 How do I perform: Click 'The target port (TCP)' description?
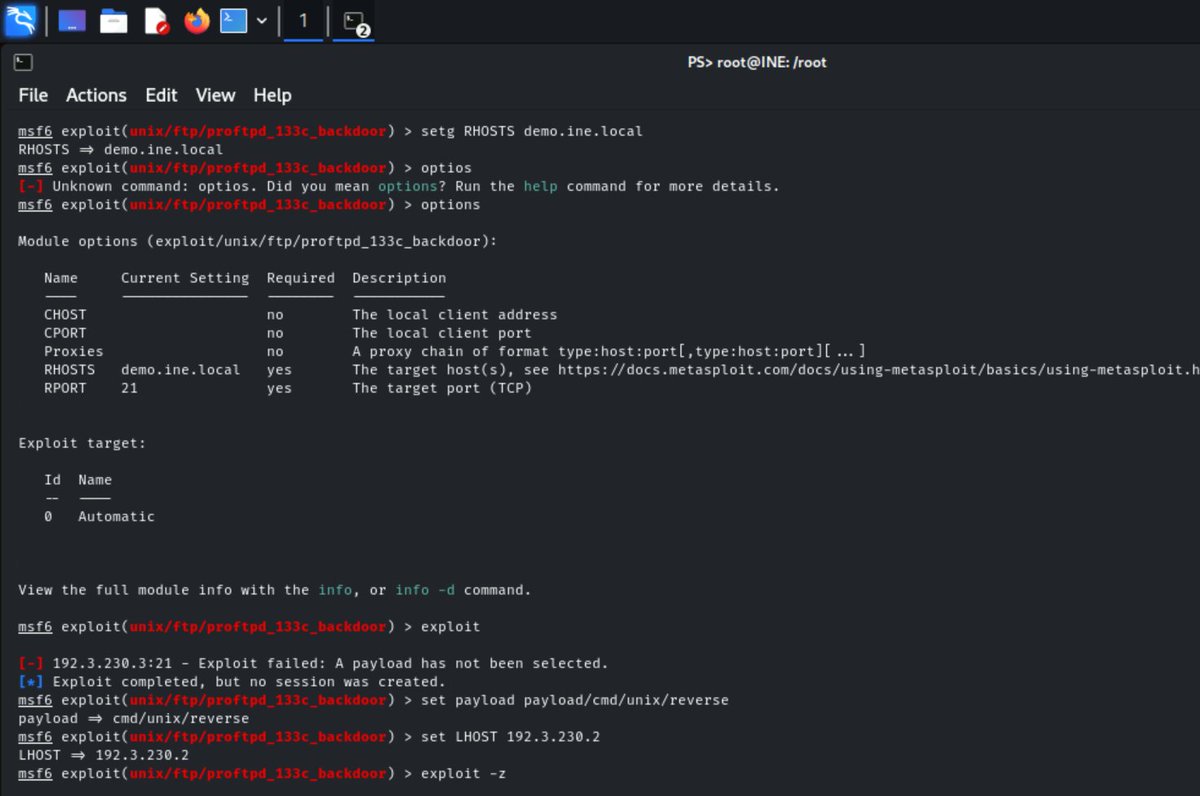pos(442,388)
